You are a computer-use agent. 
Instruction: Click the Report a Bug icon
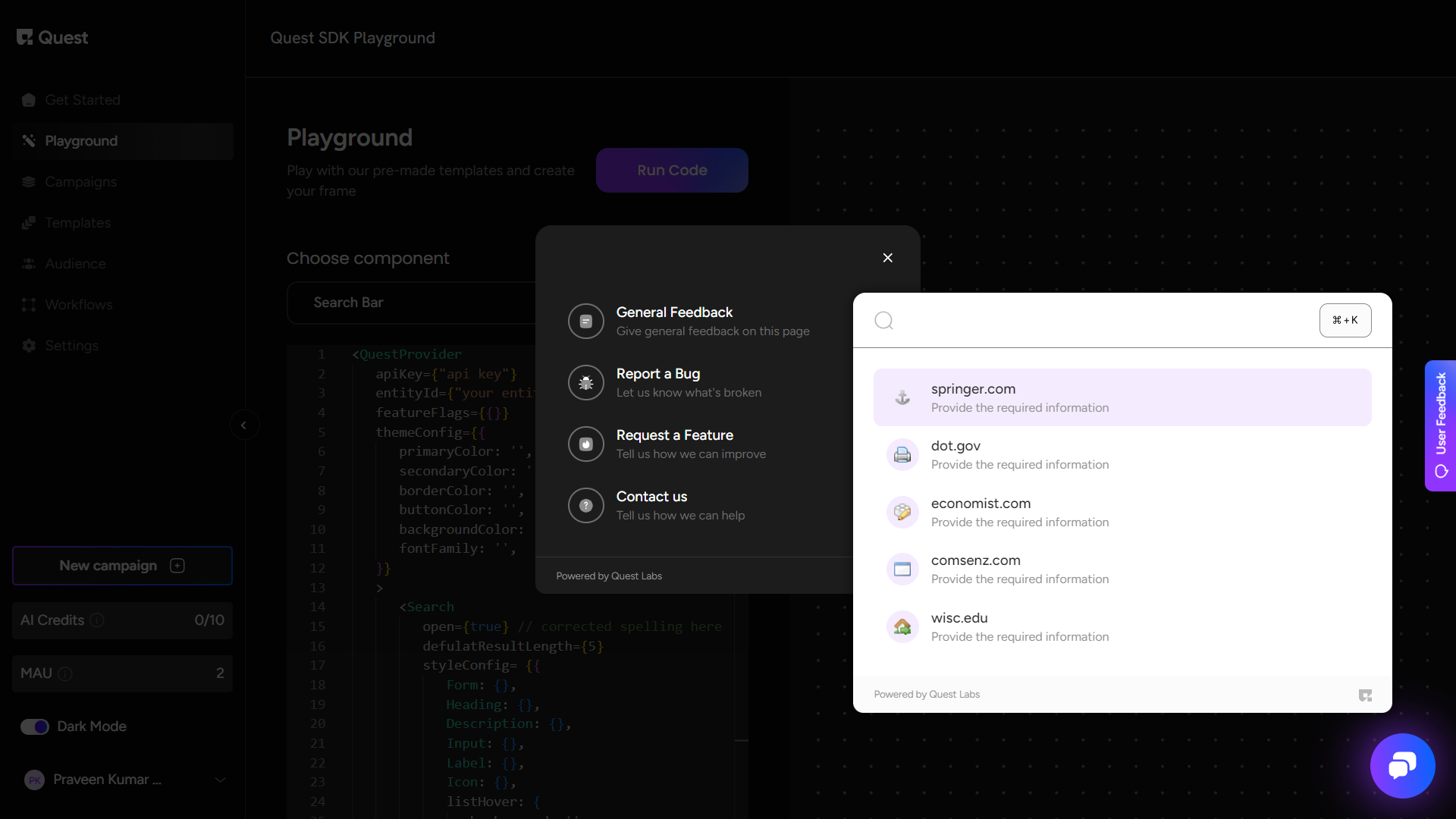point(585,383)
